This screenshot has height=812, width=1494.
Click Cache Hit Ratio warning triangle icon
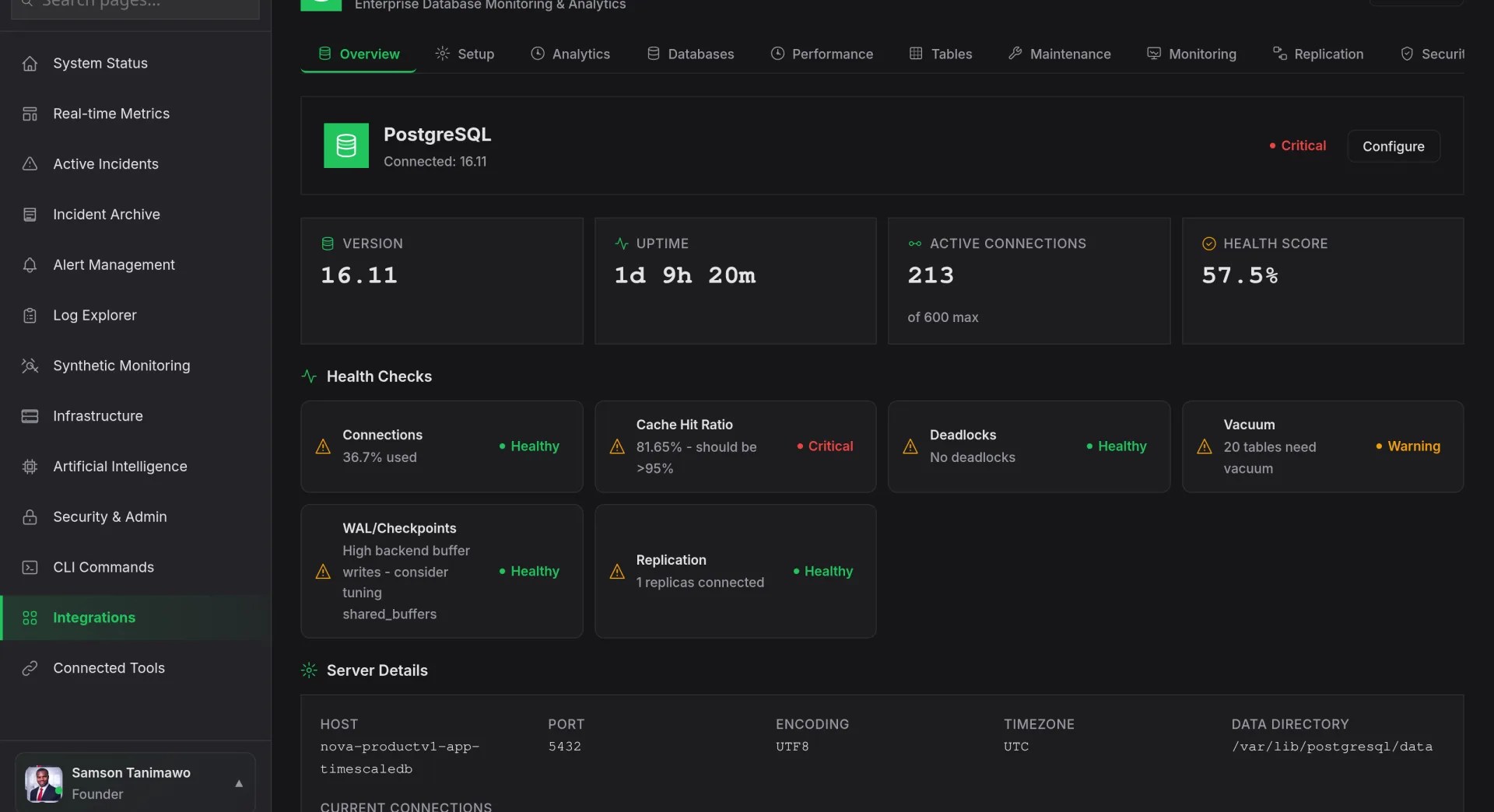point(617,446)
